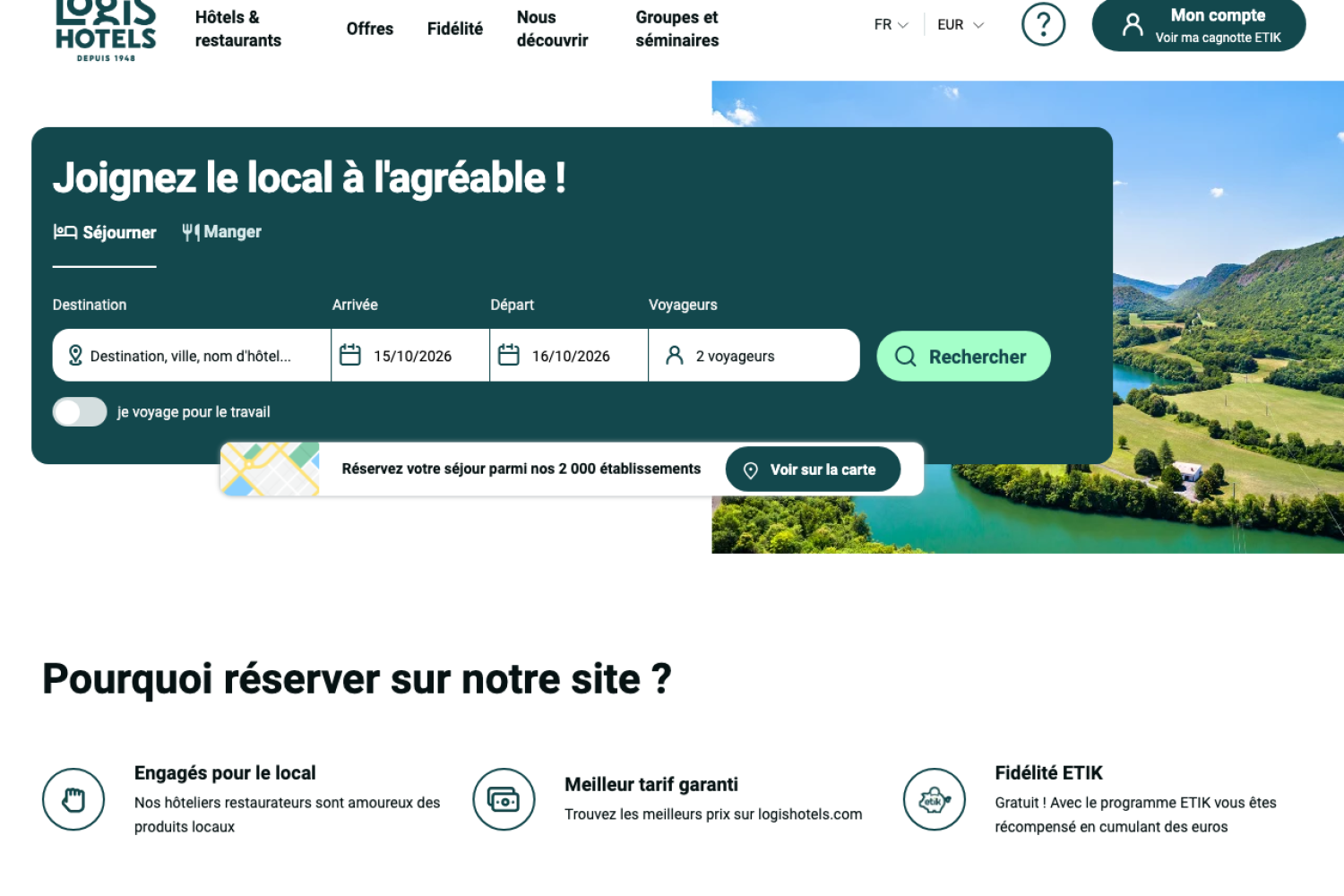Open the EUR currency dropdown
Viewport: 1344px width, 896px height.
[961, 25]
